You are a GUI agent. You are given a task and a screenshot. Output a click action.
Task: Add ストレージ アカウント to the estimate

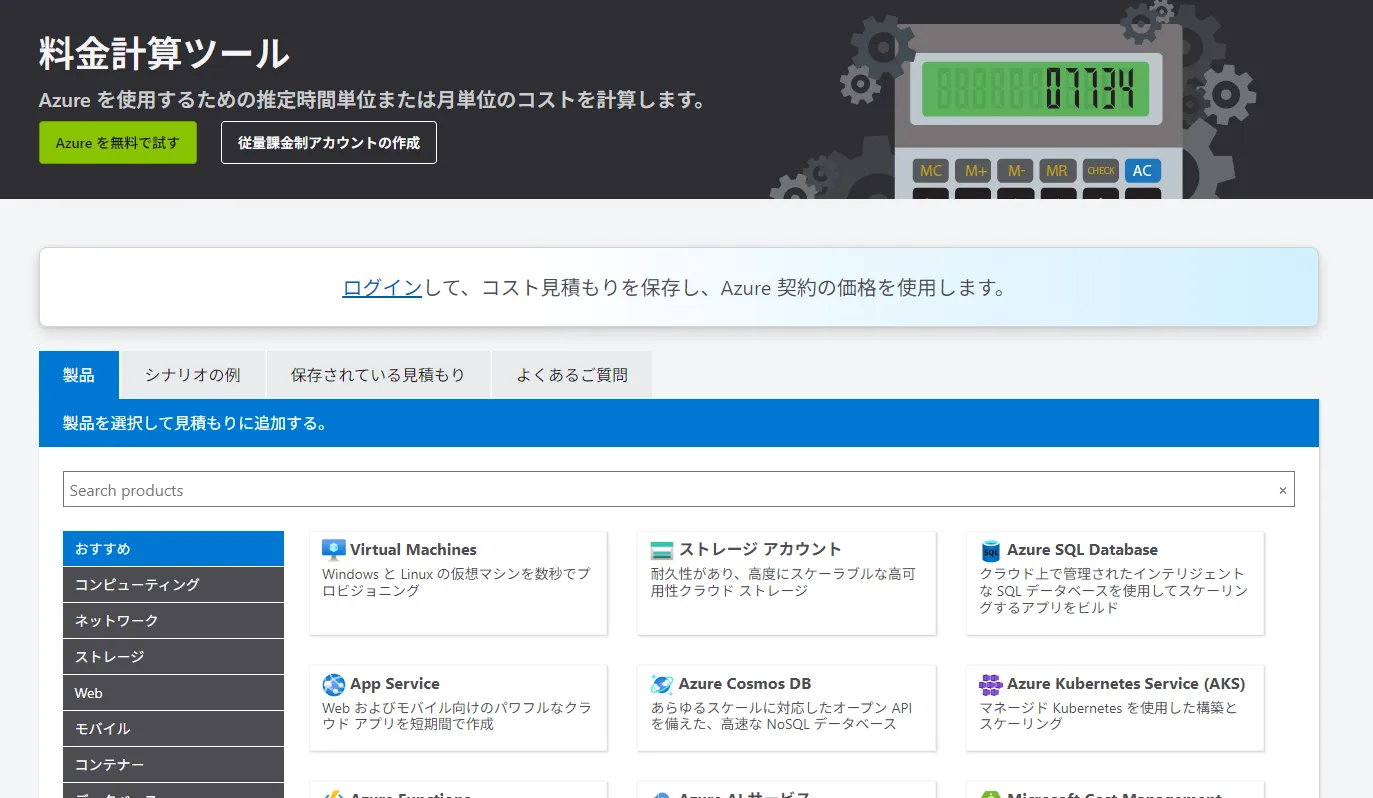click(x=786, y=583)
